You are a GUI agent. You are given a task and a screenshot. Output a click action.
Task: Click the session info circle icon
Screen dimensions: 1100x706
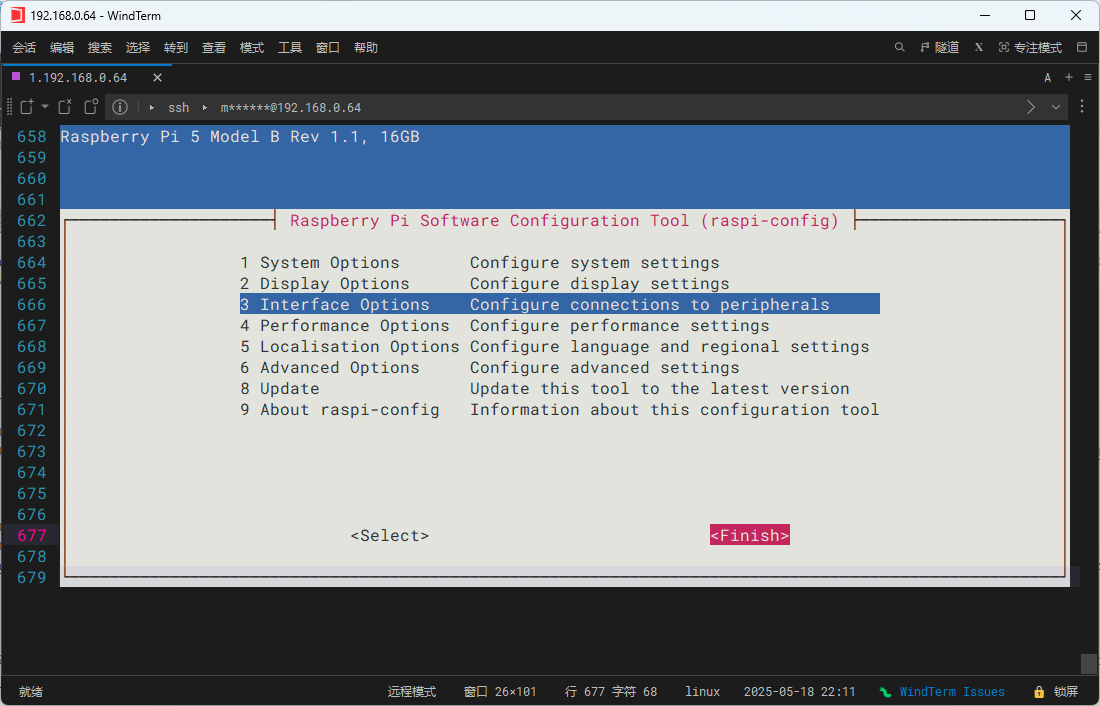(120, 107)
